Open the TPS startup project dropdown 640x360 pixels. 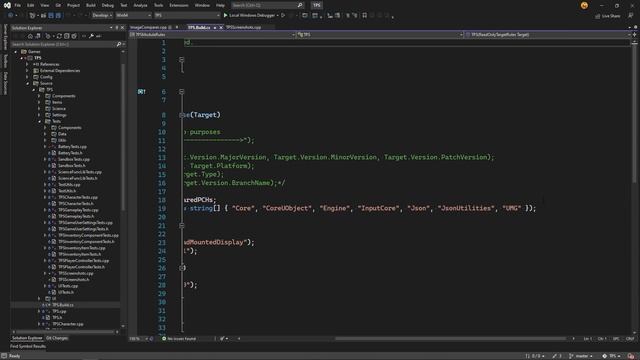pos(187,16)
